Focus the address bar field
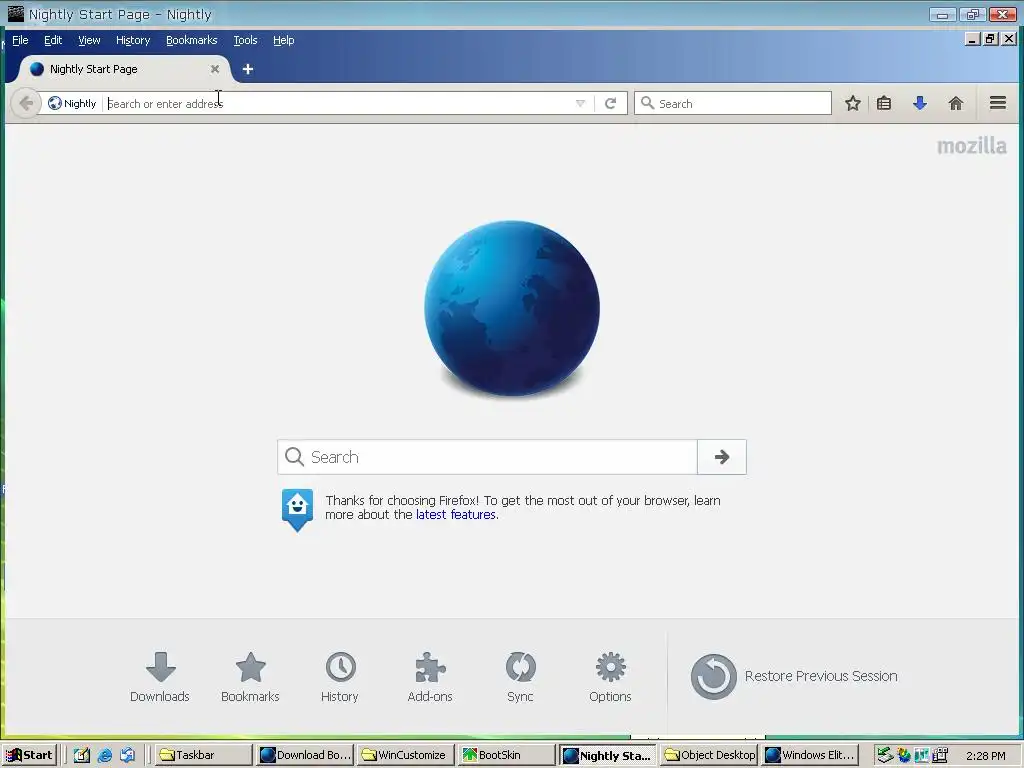The height and width of the screenshot is (768, 1024). point(340,103)
